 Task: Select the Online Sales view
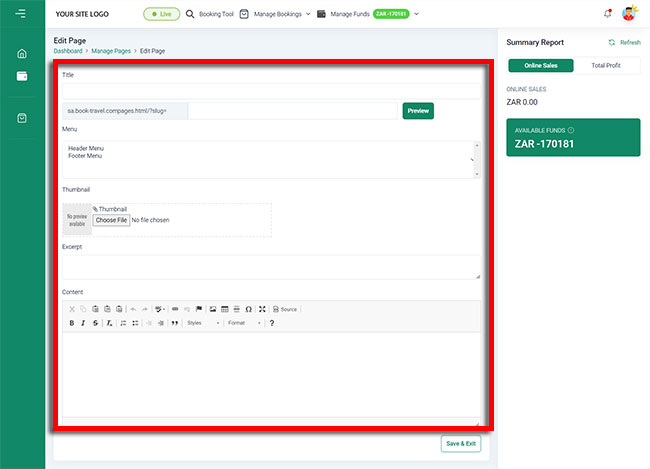pos(541,66)
